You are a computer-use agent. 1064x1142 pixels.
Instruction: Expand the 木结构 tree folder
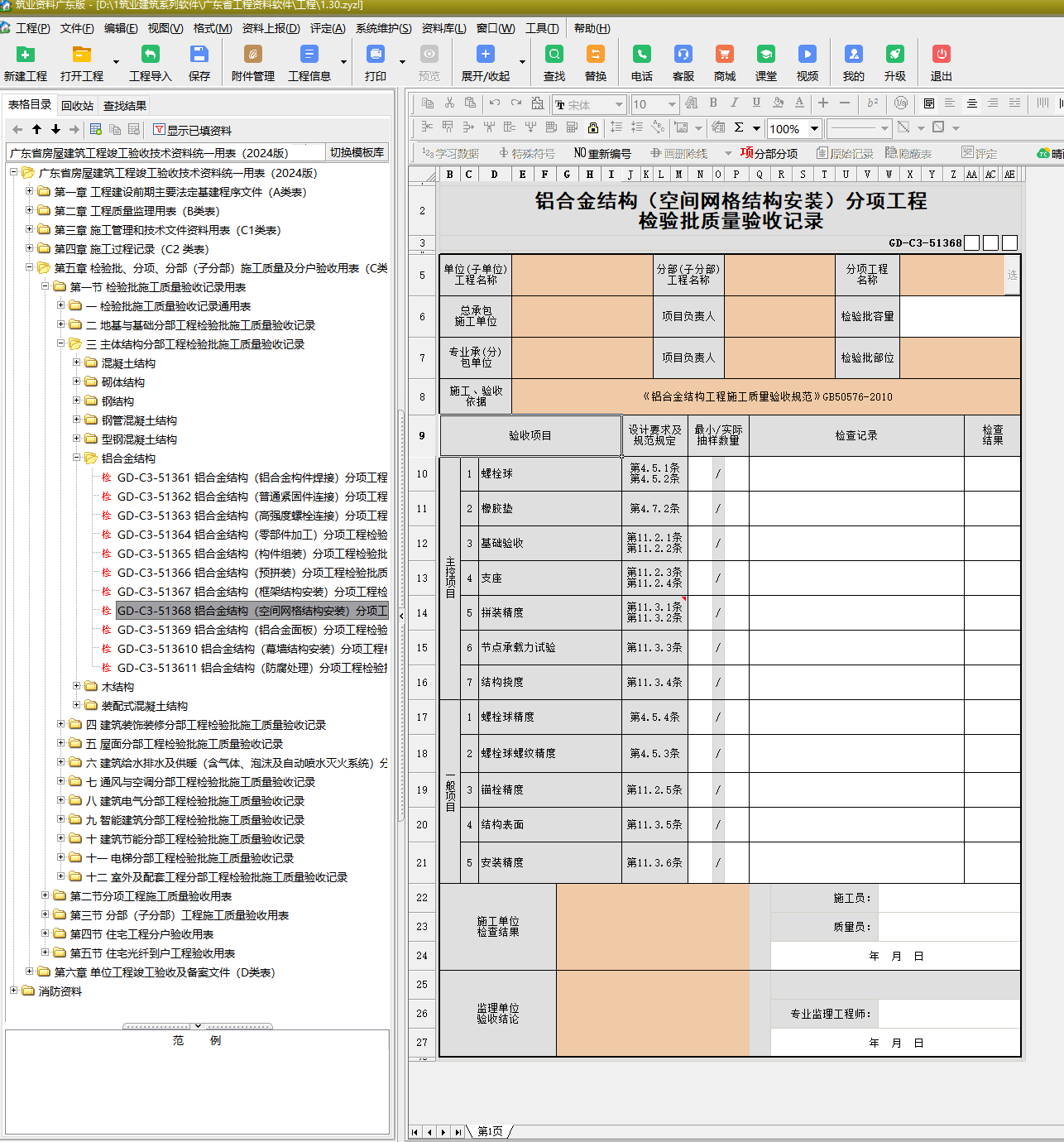click(x=77, y=686)
